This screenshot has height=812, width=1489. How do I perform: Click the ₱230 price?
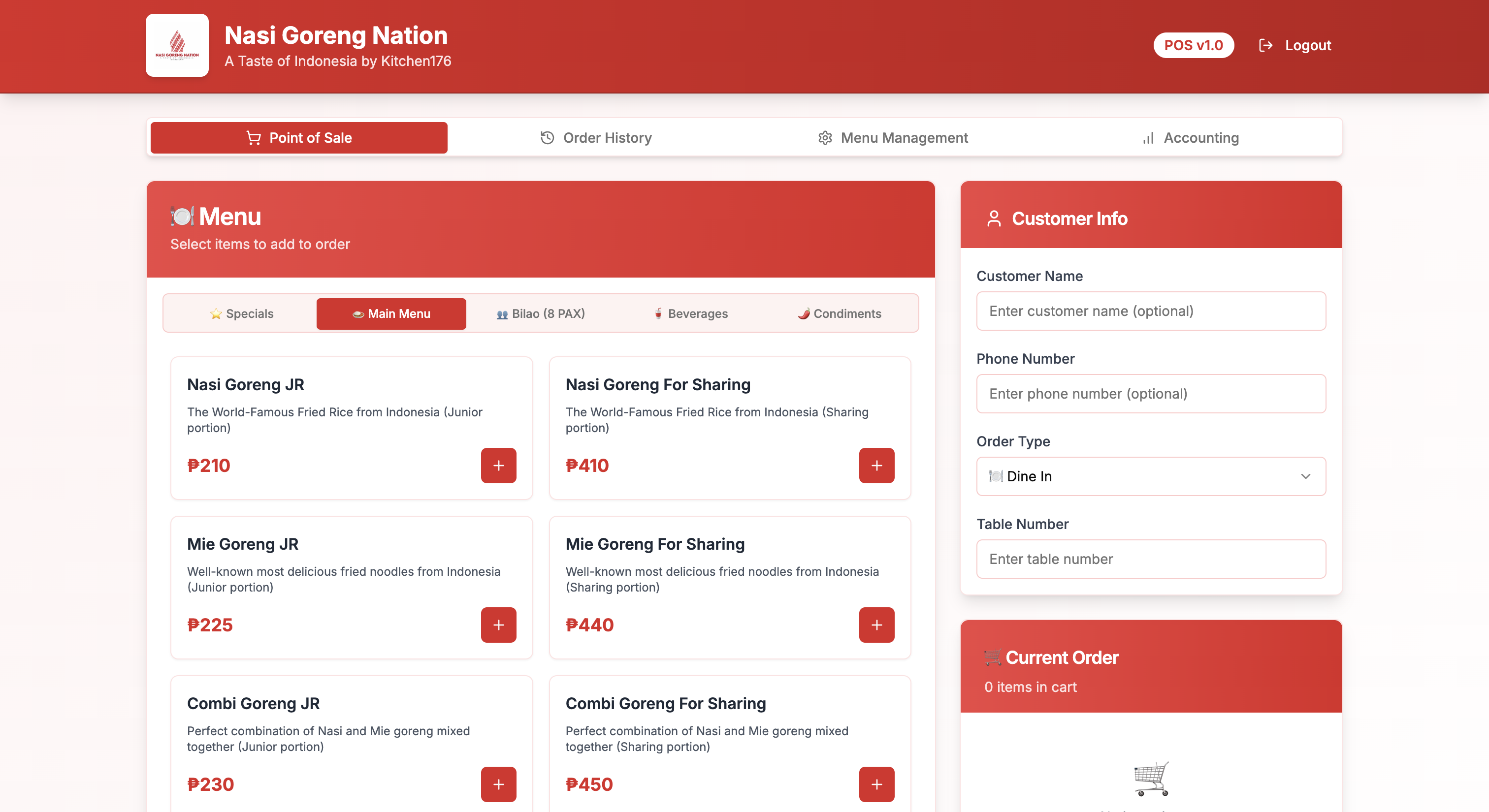(210, 783)
